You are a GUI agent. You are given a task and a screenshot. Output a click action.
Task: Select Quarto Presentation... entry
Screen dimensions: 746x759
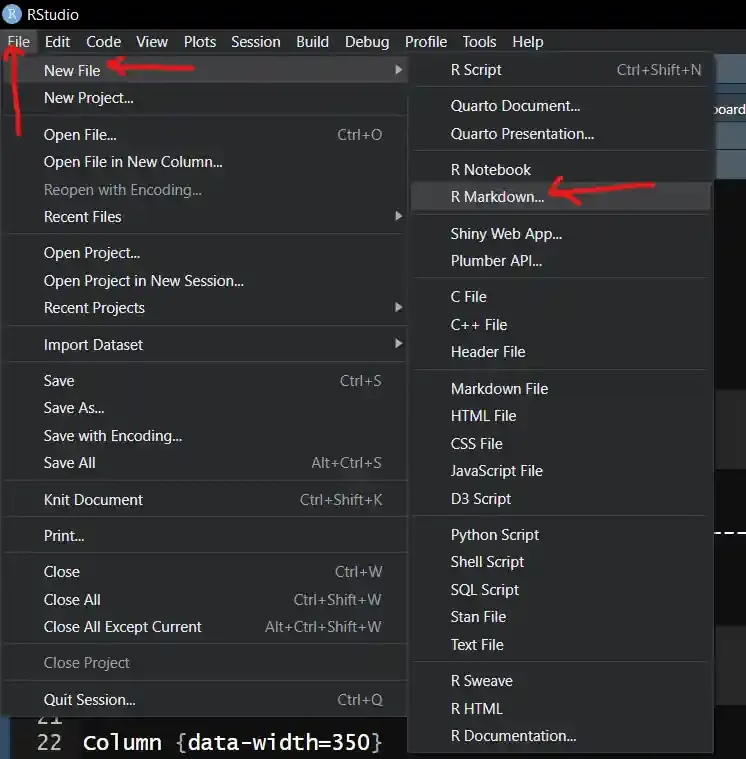click(x=562, y=134)
